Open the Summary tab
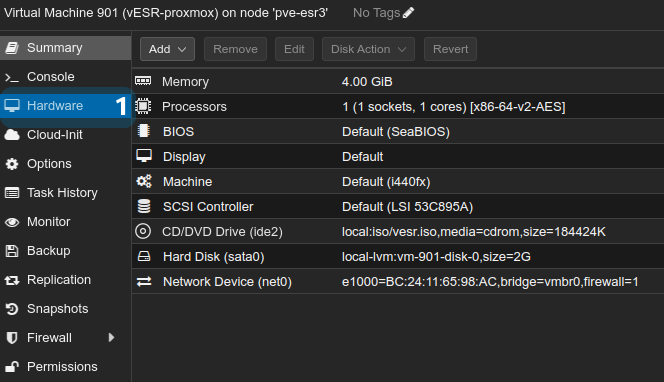The height and width of the screenshot is (382, 664). pyautogui.click(x=66, y=48)
